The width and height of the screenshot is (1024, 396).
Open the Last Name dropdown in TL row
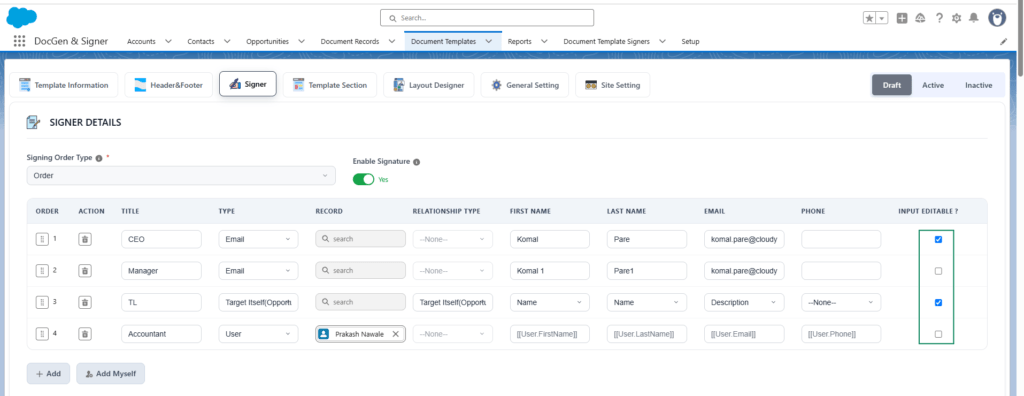click(647, 303)
